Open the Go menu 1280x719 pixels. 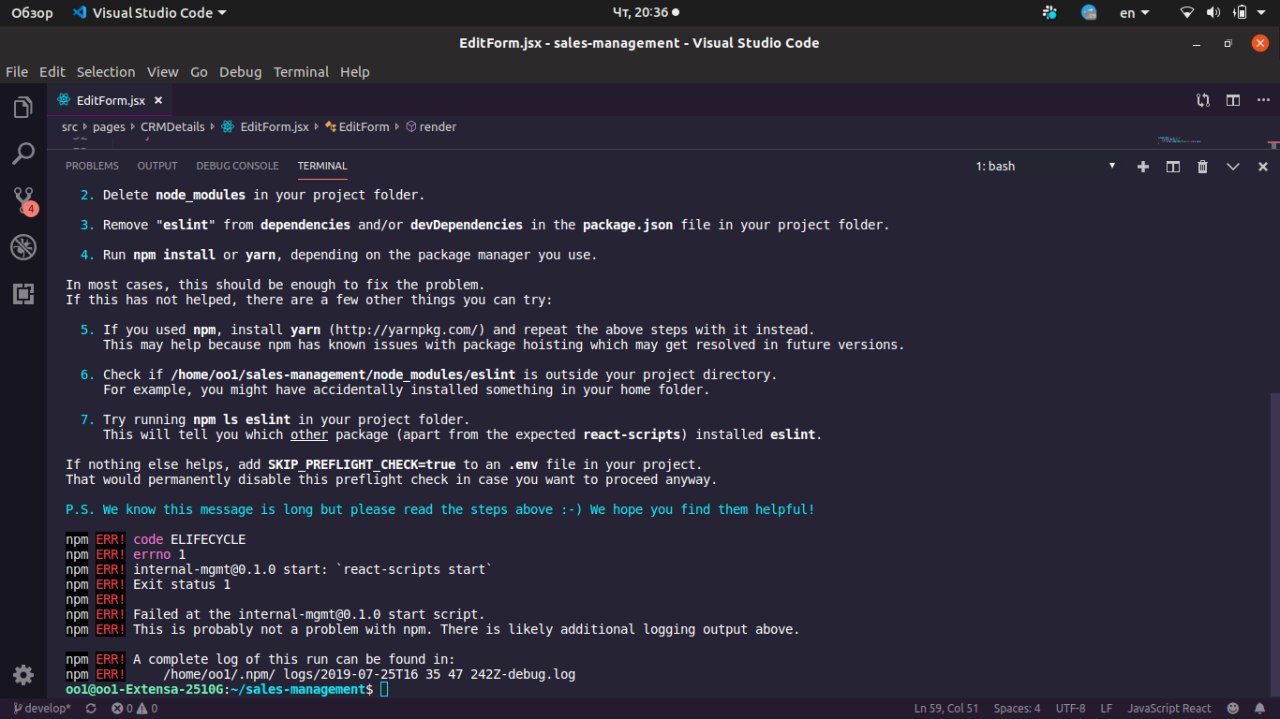pyautogui.click(x=199, y=72)
